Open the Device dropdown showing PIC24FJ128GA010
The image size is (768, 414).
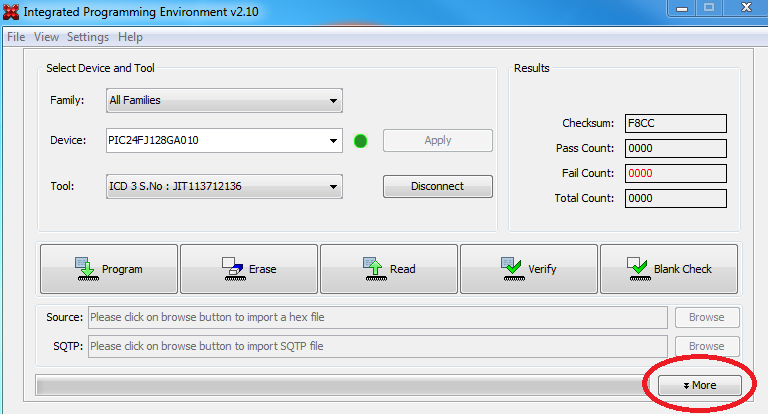click(224, 141)
